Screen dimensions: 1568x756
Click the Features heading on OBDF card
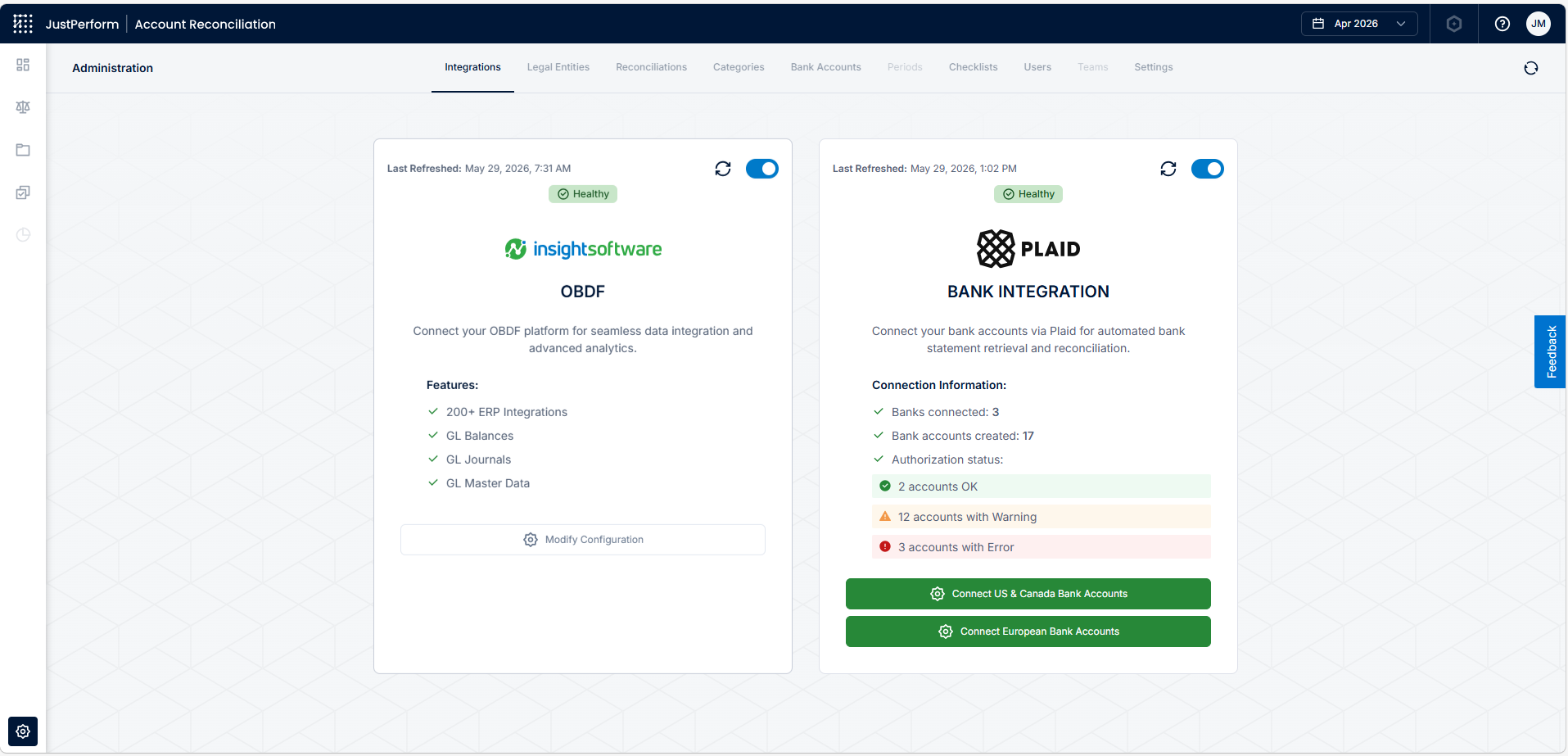pyautogui.click(x=453, y=385)
